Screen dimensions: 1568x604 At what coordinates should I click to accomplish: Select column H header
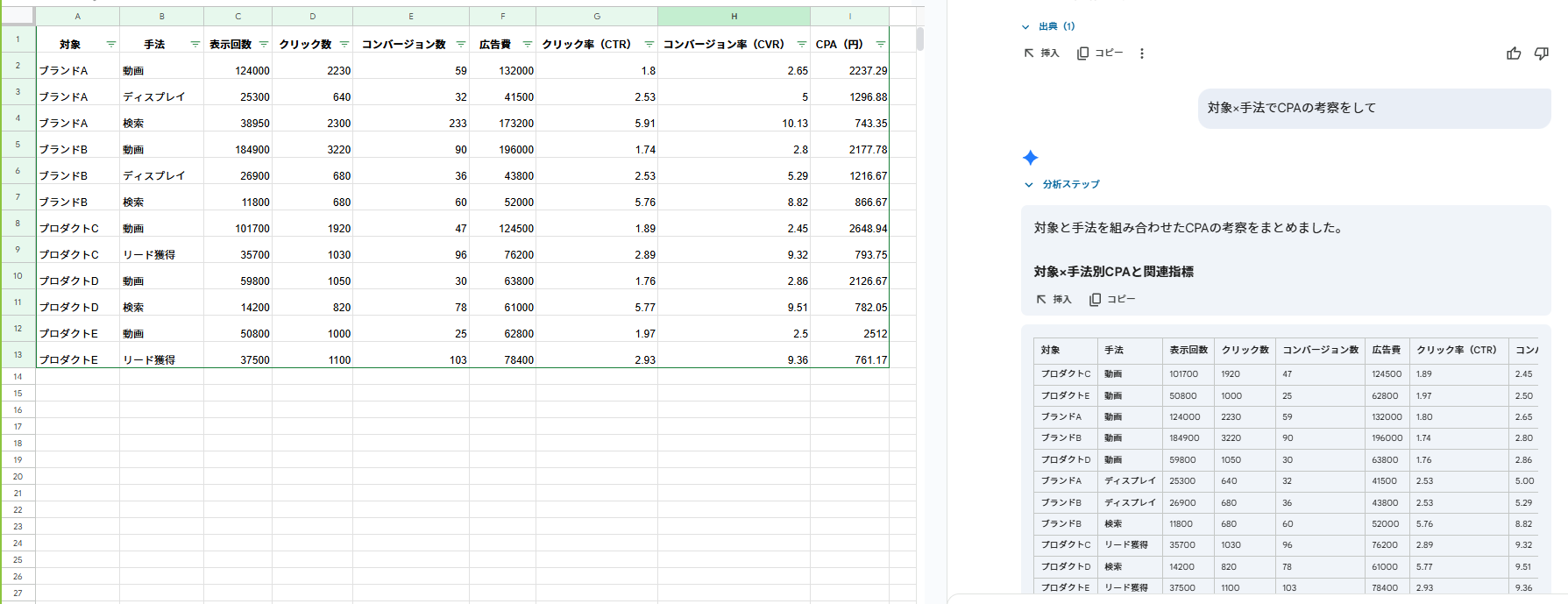point(734,16)
